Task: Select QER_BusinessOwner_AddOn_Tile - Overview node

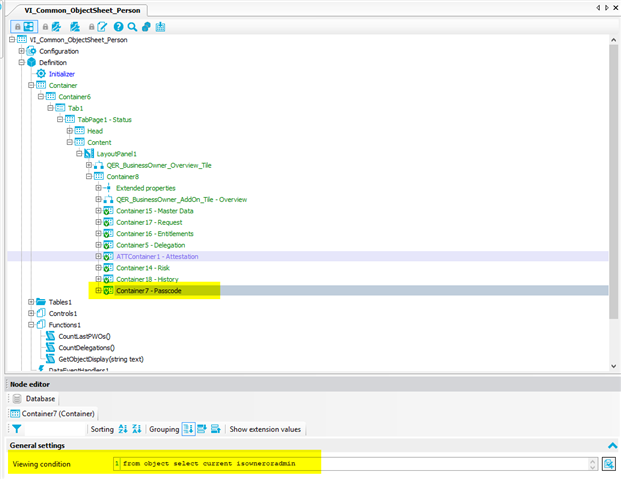Action: (181, 199)
